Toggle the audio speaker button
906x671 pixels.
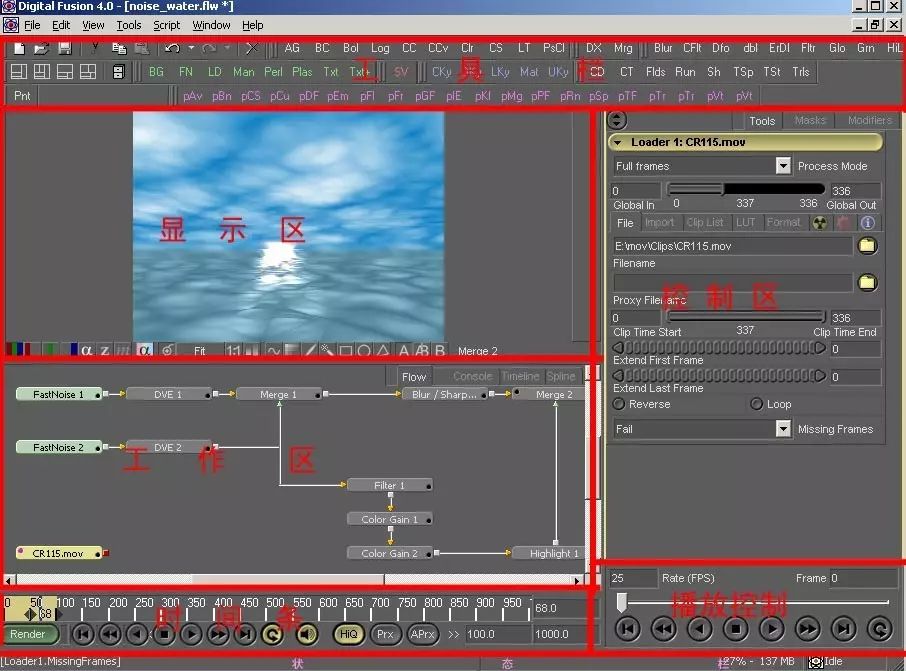pyautogui.click(x=307, y=634)
